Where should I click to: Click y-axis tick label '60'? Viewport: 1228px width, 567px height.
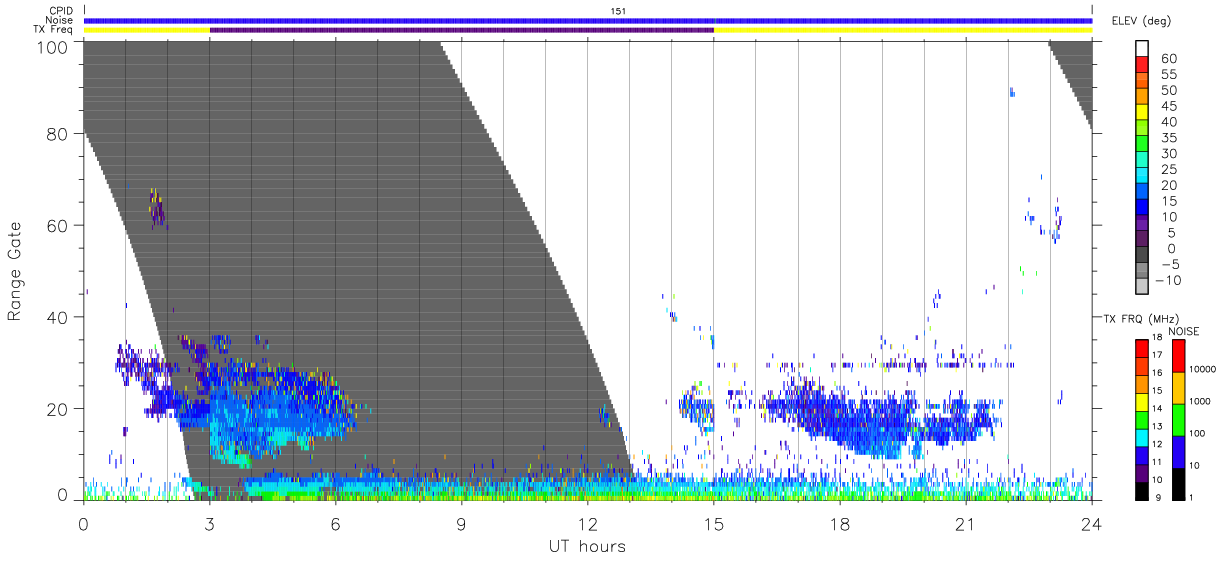(x=58, y=225)
